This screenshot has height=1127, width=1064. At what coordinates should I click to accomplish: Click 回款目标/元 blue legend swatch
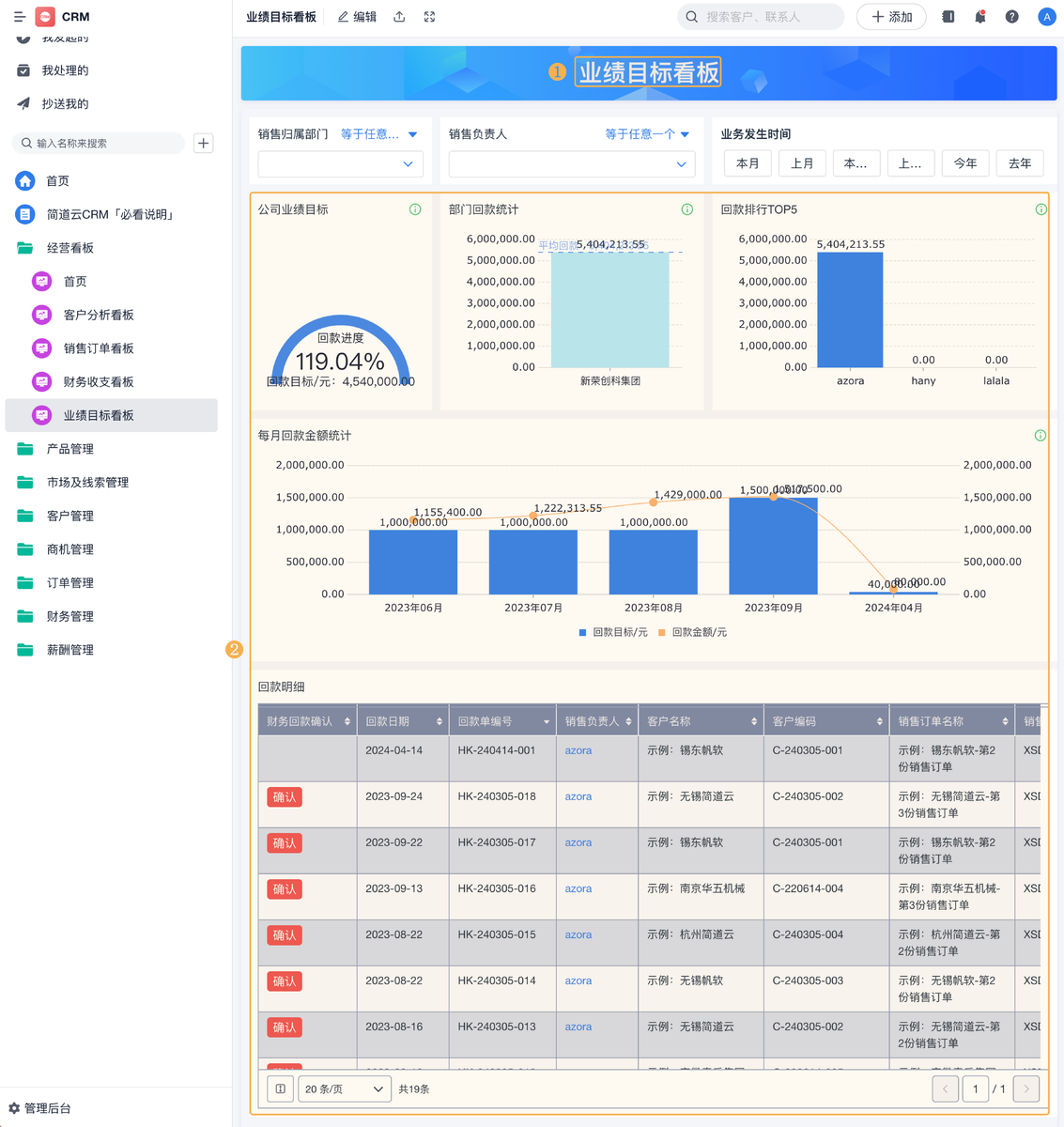583,633
